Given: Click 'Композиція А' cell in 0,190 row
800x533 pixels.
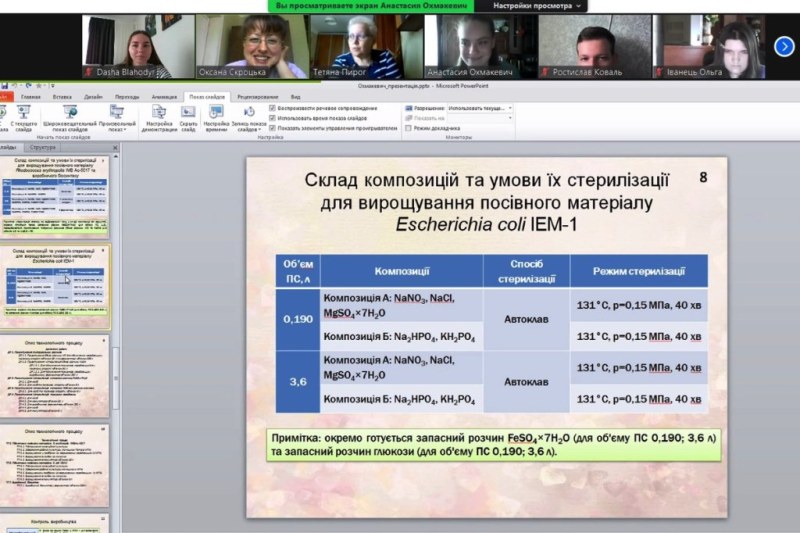Looking at the screenshot, I should pyautogui.click(x=402, y=305).
